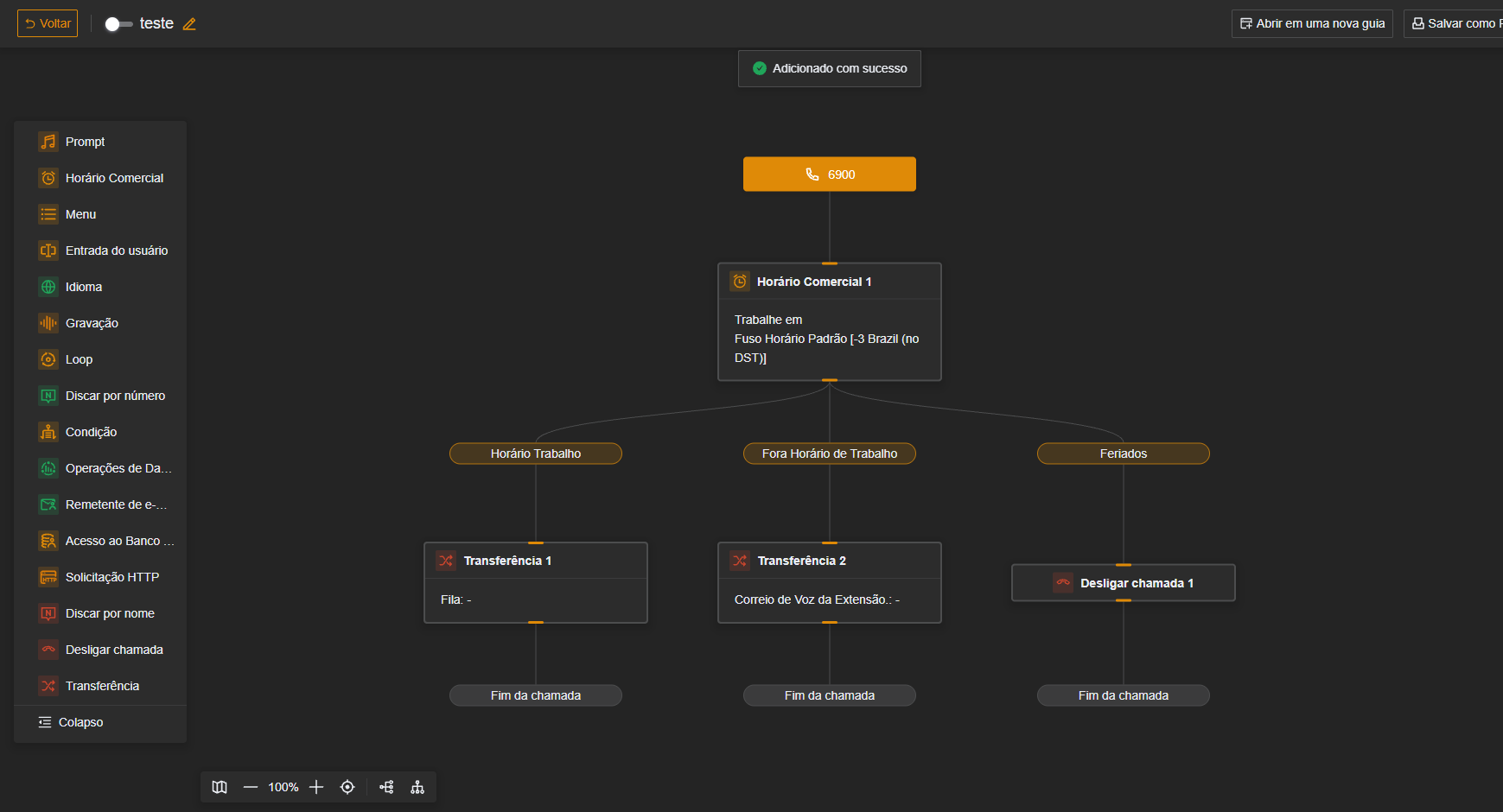This screenshot has height=812, width=1503.
Task: Click the 100% zoom level text
Action: click(283, 787)
